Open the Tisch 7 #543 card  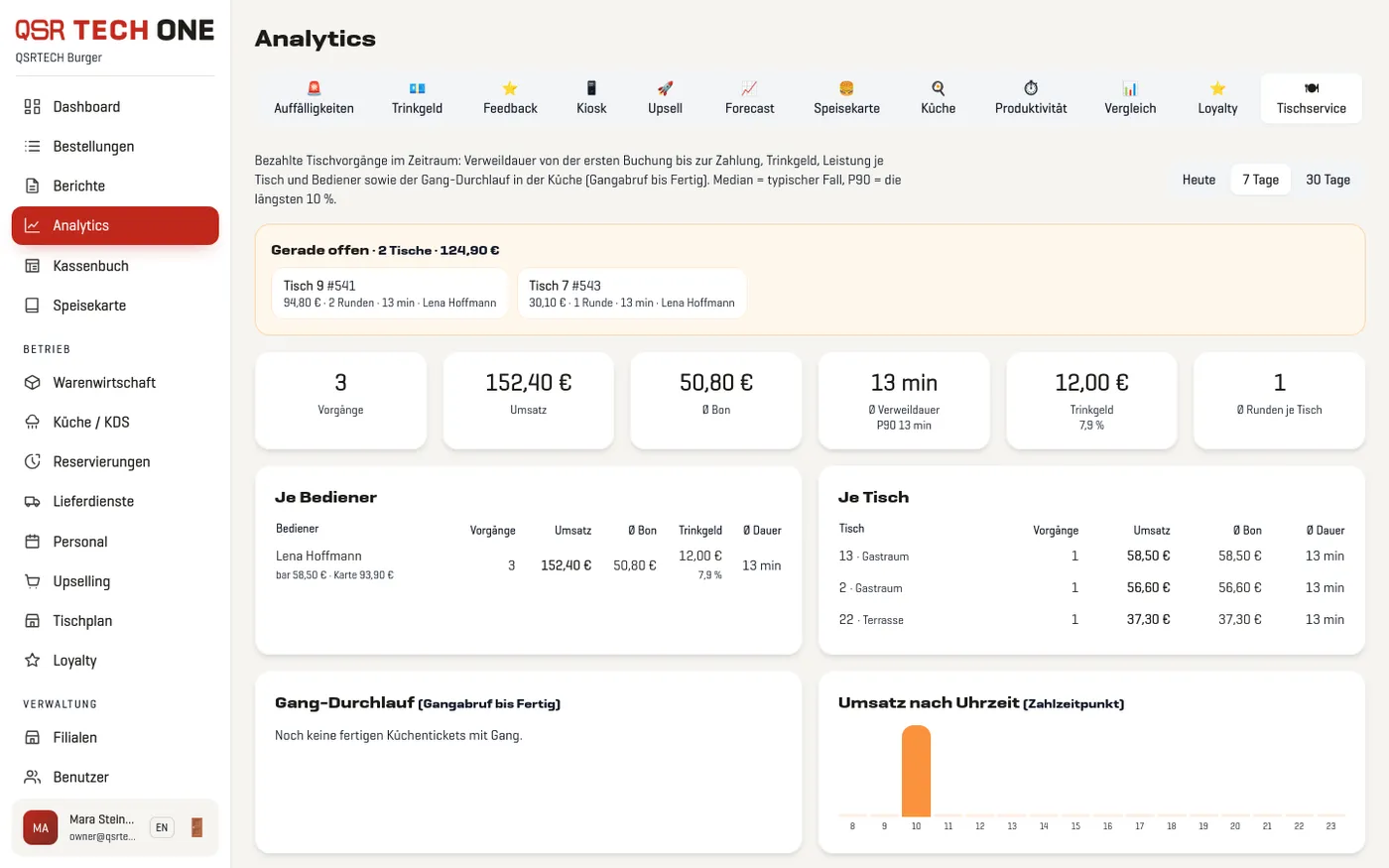(632, 294)
